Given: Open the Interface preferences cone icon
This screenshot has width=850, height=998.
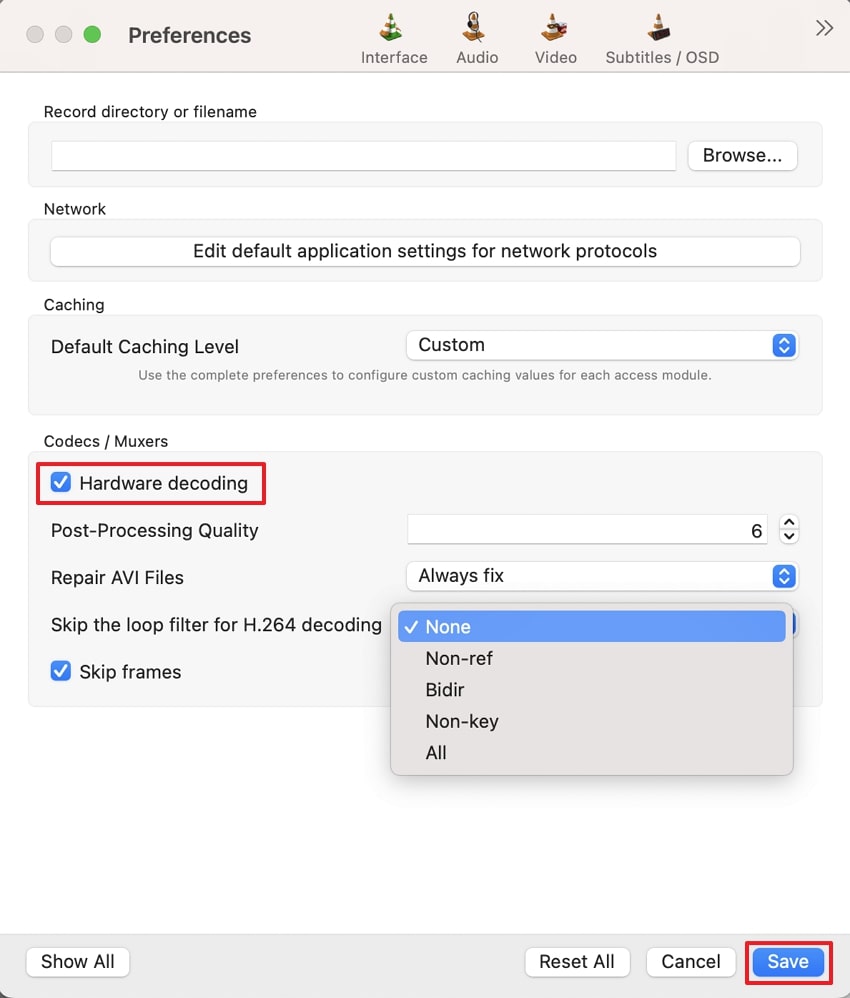Looking at the screenshot, I should [x=393, y=29].
